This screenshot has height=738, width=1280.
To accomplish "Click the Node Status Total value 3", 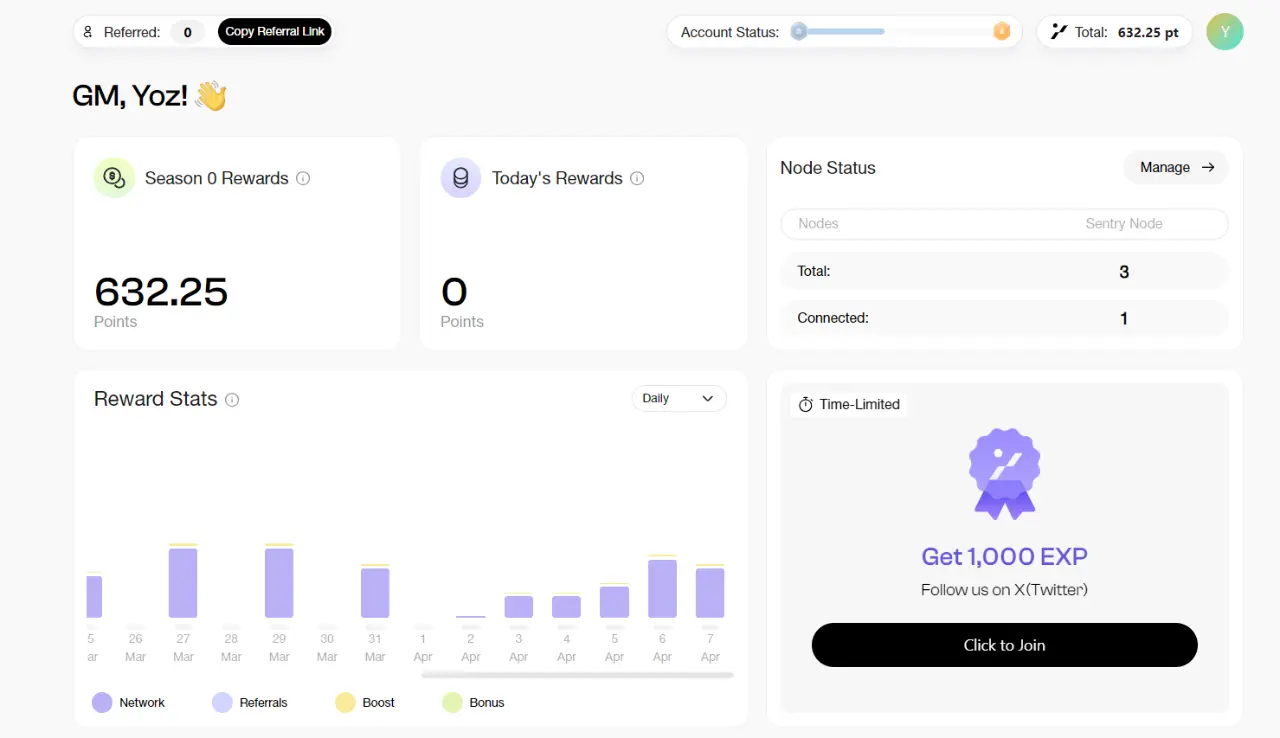I will tap(1124, 272).
